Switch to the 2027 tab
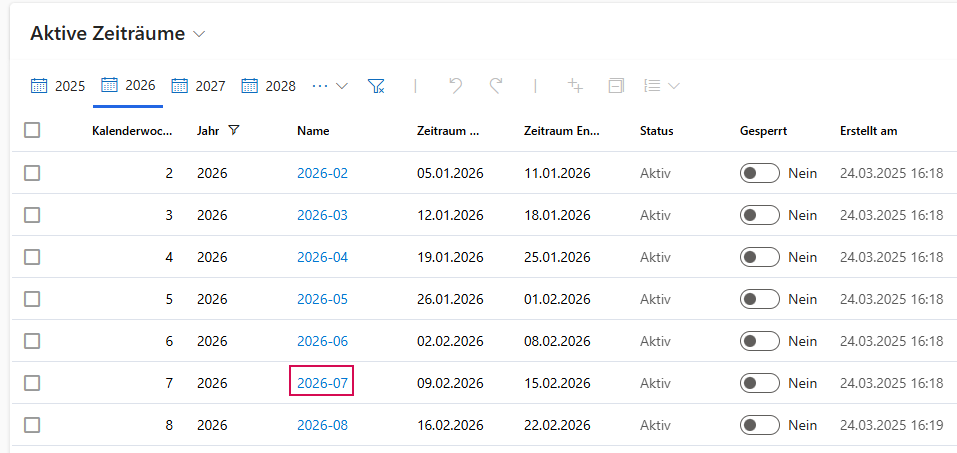 pyautogui.click(x=198, y=86)
